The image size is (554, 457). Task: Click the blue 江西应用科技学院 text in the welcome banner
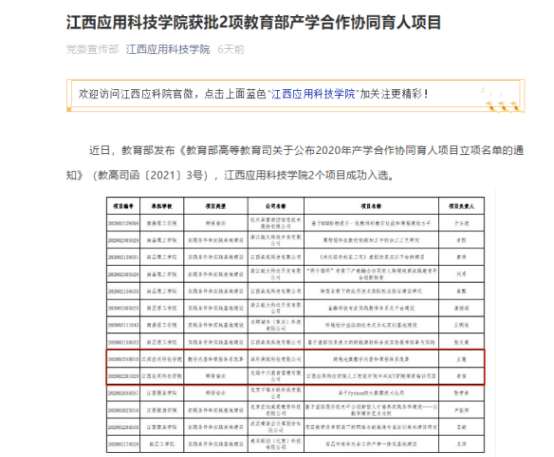click(x=313, y=94)
